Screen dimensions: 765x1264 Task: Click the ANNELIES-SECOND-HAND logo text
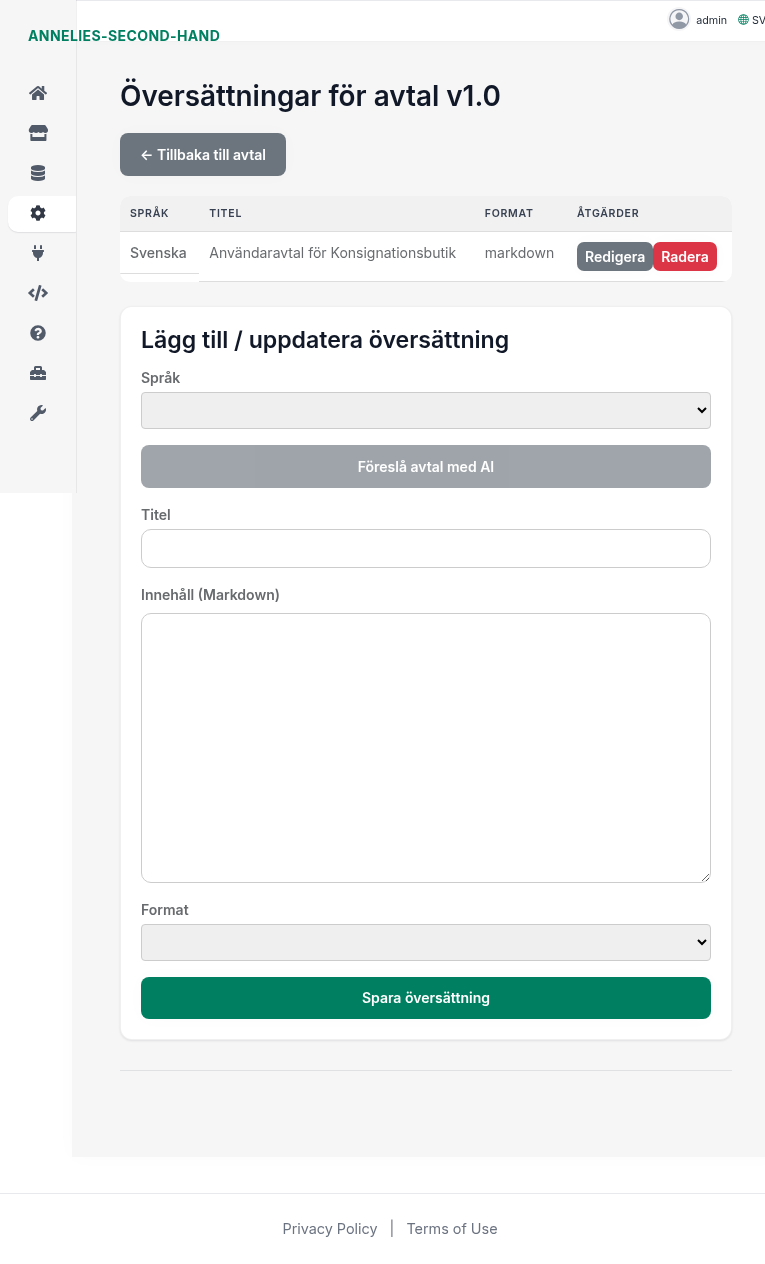[x=124, y=36]
